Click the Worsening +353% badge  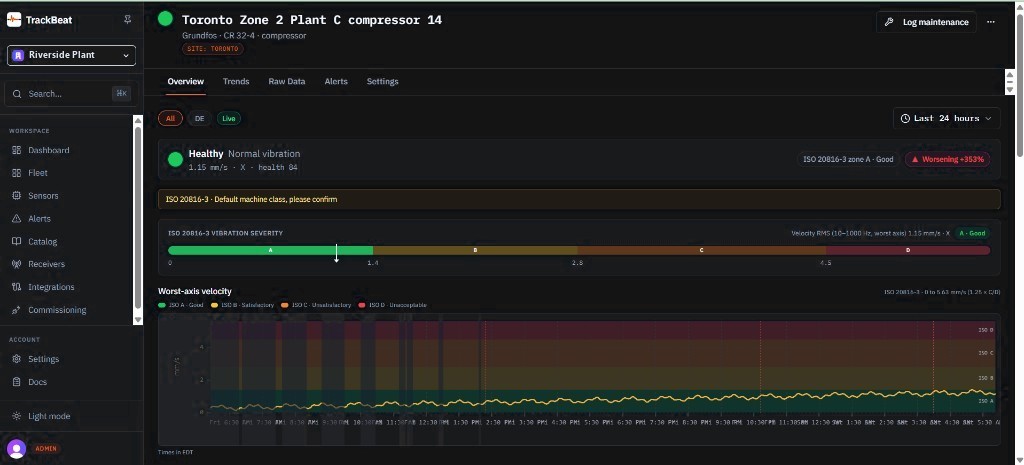pos(948,159)
